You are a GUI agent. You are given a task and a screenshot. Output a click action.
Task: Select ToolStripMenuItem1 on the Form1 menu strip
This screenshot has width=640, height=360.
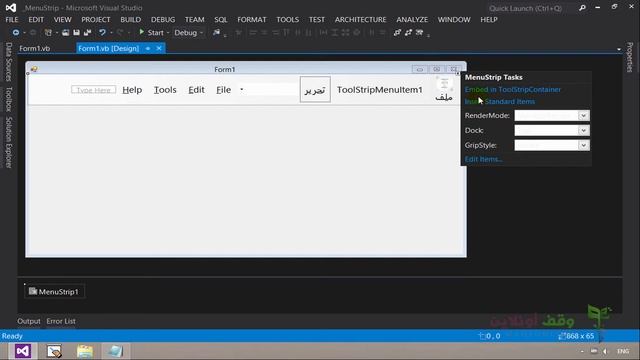tap(380, 90)
